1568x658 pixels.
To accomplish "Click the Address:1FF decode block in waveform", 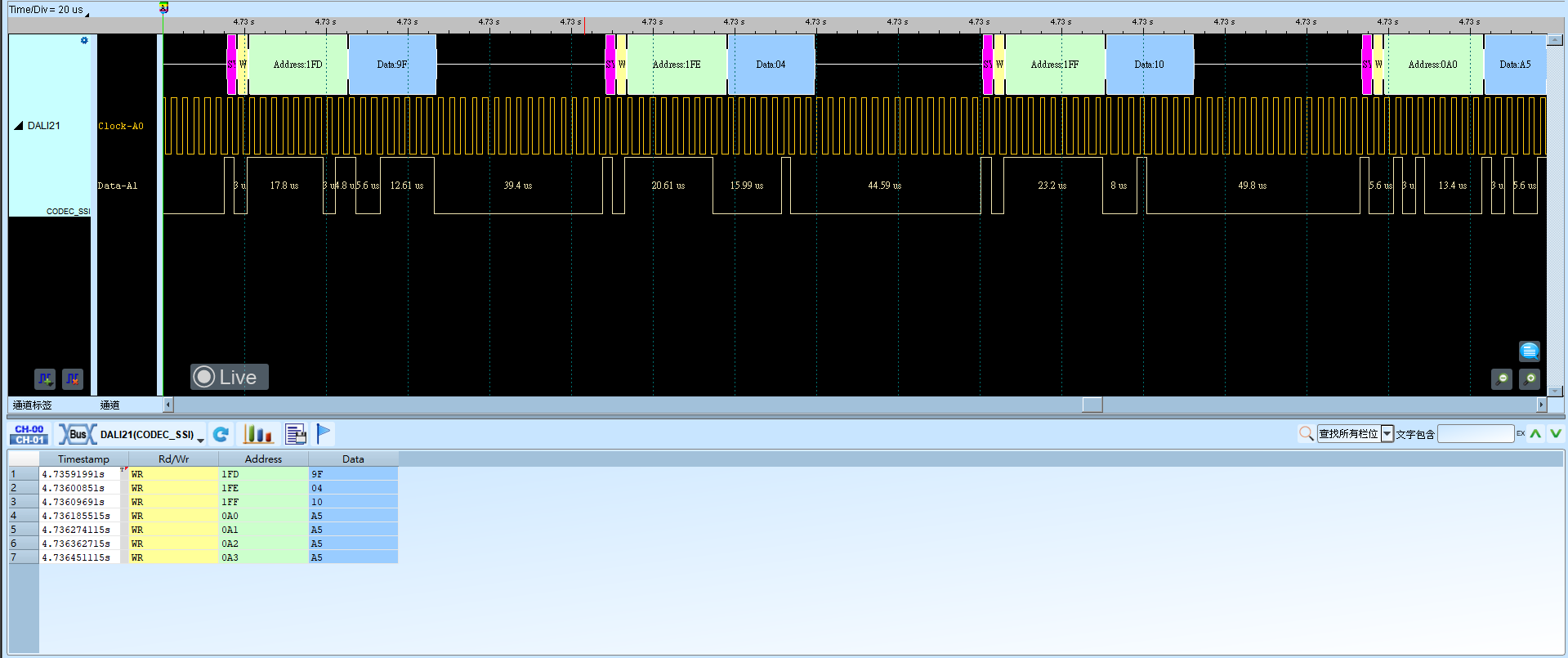I will pos(1055,65).
